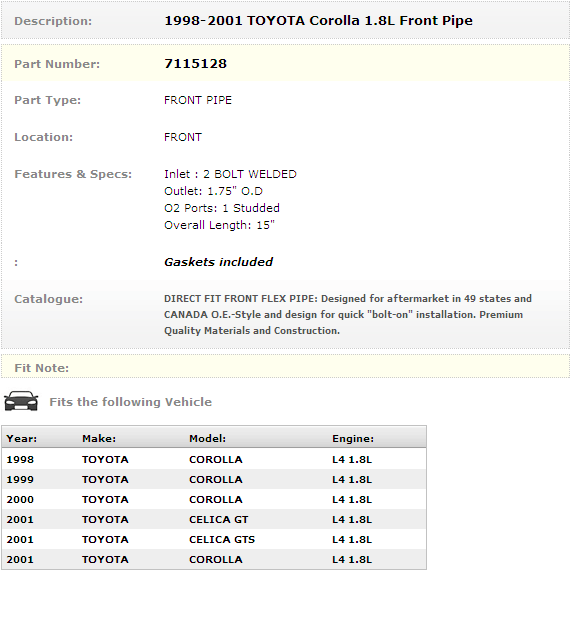Click the Gaskets included note
The image size is (570, 630).
pyautogui.click(x=219, y=262)
